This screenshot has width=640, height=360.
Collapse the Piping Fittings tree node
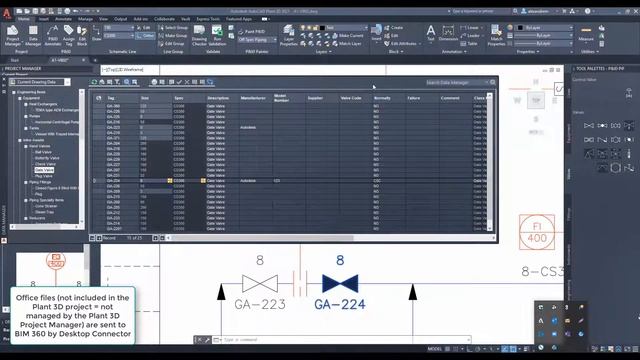click(26, 182)
